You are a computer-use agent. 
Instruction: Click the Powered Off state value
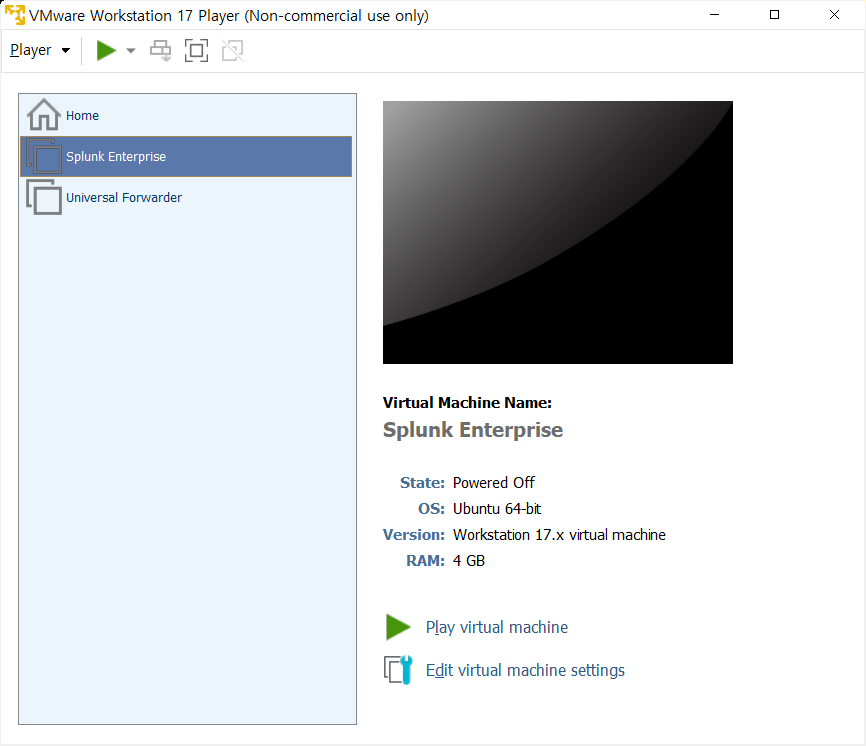[494, 483]
